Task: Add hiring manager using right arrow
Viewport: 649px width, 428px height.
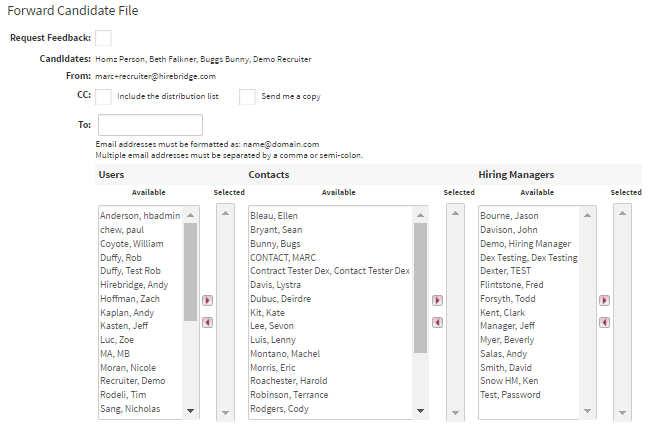Action: (x=604, y=300)
